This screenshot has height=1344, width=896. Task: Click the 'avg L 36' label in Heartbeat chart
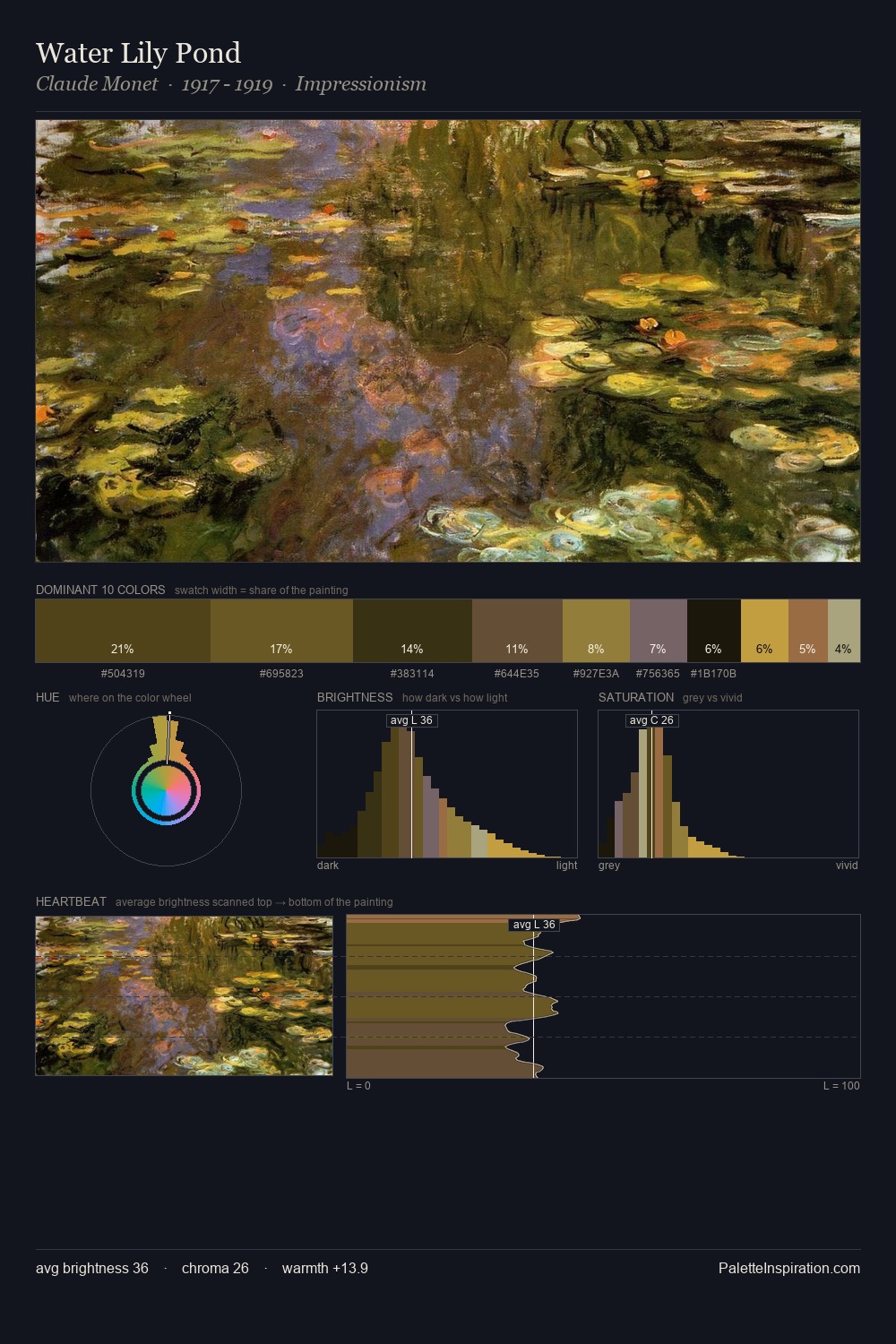534,925
